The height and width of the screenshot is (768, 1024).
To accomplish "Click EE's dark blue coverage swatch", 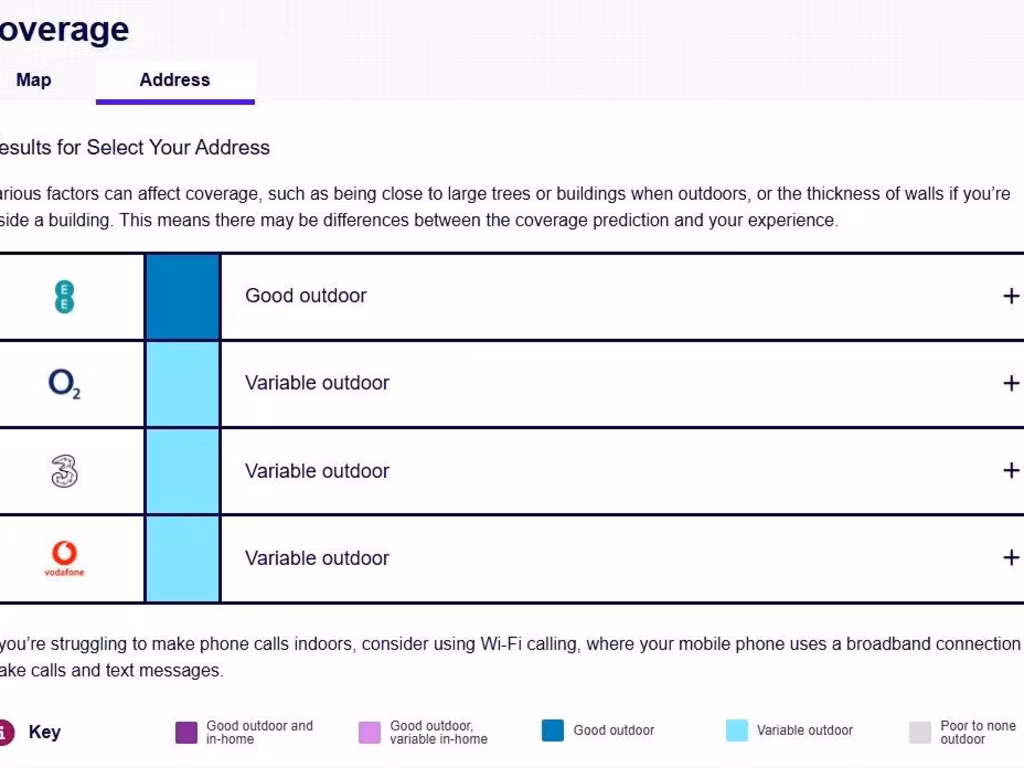I will point(182,296).
